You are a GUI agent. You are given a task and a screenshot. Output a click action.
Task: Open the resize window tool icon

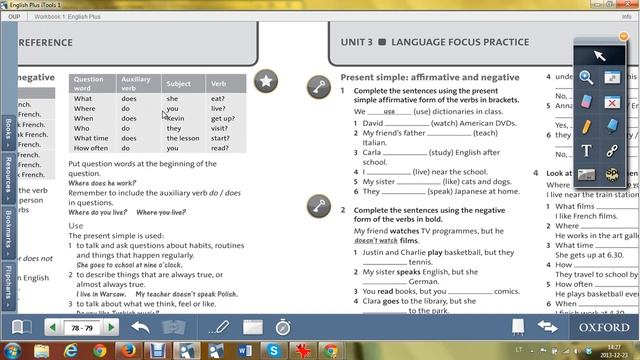pyautogui.click(x=612, y=77)
